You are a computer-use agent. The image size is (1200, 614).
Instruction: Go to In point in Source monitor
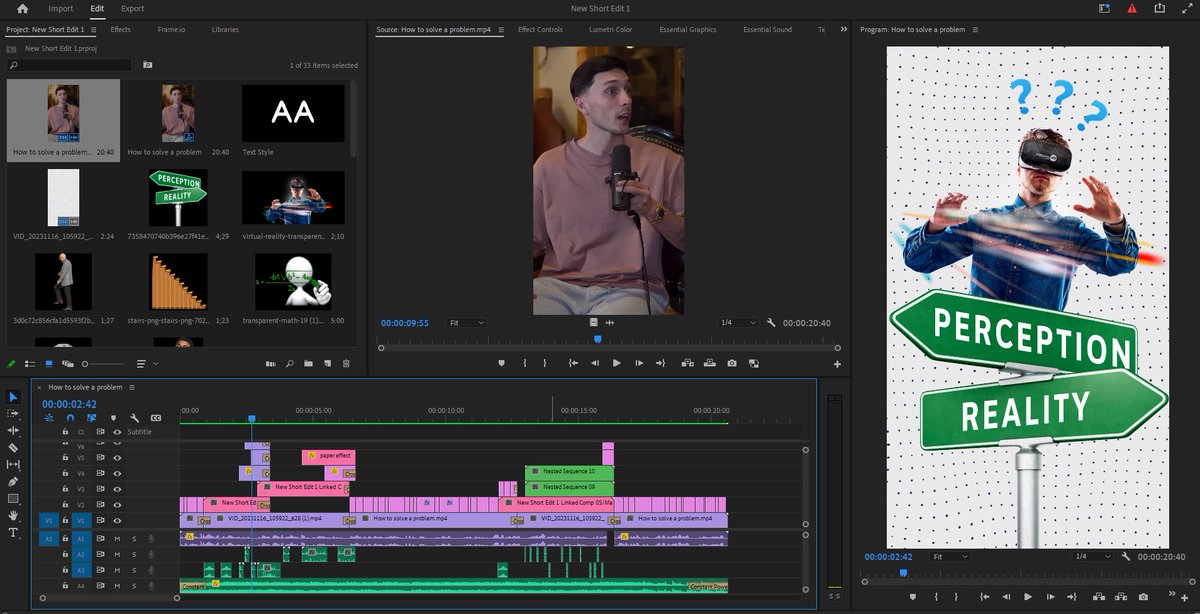point(573,363)
